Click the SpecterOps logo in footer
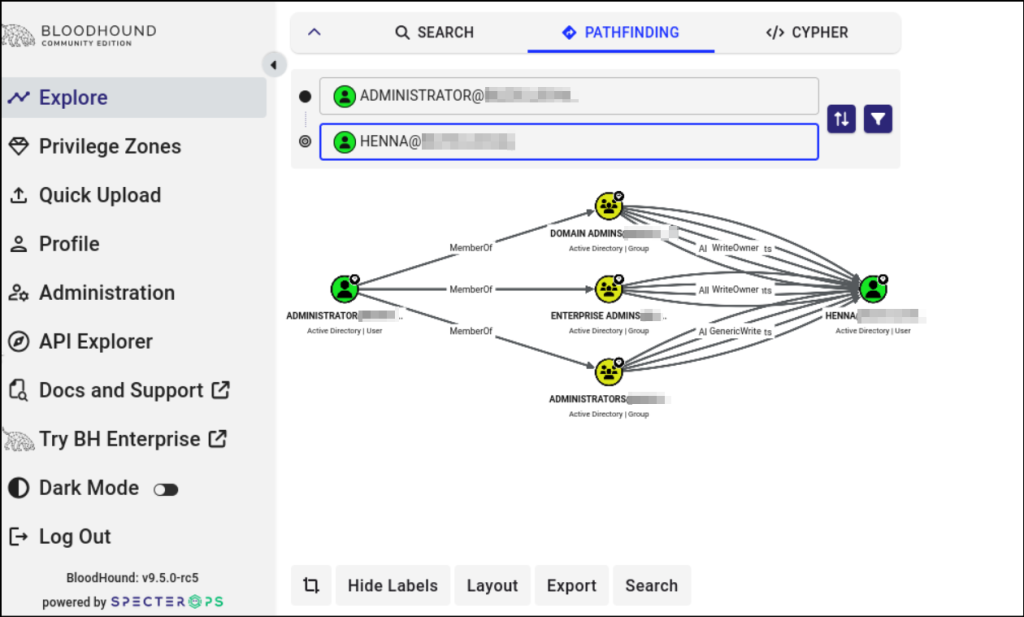 coord(167,601)
